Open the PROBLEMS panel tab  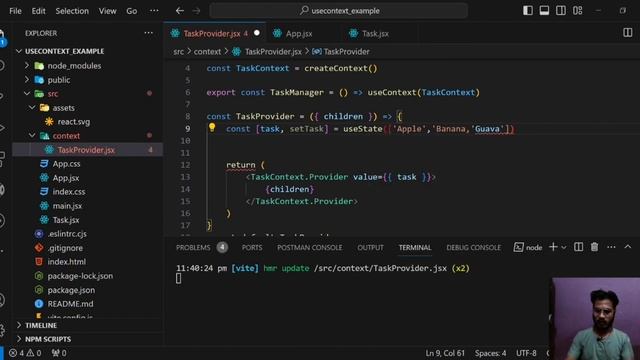pyautogui.click(x=202, y=247)
